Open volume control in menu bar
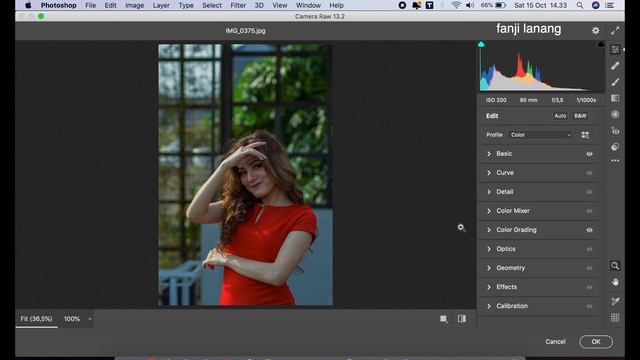Image resolution: width=640 pixels, height=360 pixels. click(x=470, y=5)
